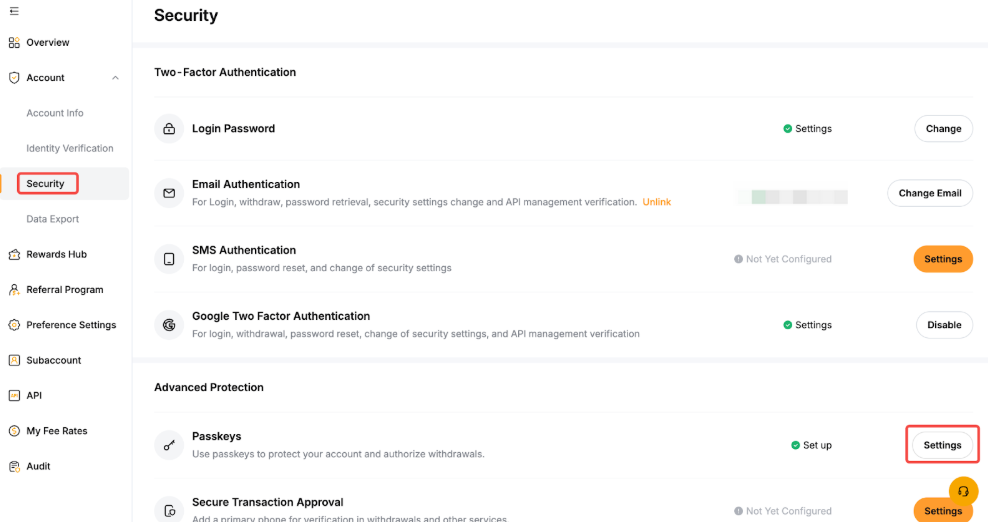Disable Google Two Factor Authentication
The height and width of the screenshot is (522, 988).
click(943, 325)
